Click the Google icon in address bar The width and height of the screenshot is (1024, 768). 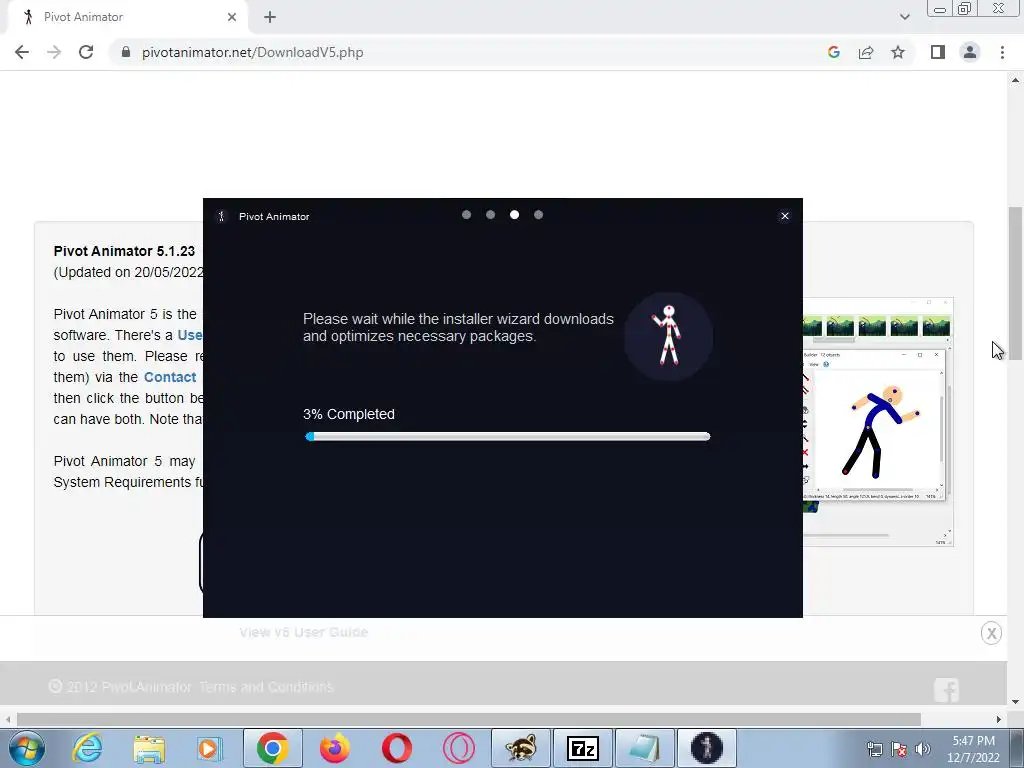(833, 52)
